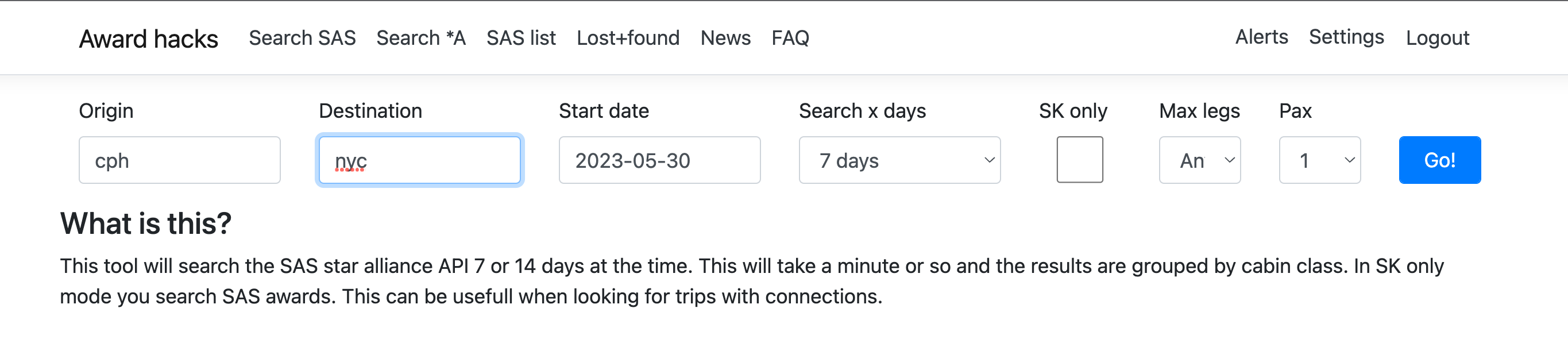Click the Pax dropdown chevron arrow

point(1350,160)
